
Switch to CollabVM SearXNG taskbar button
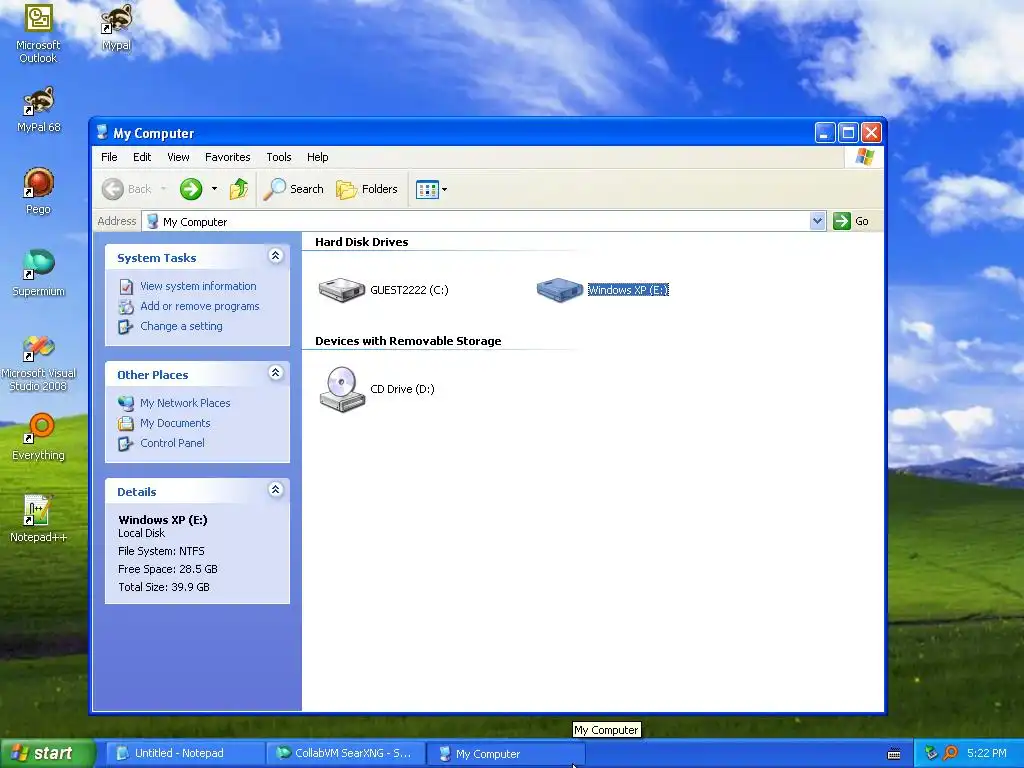[x=345, y=754]
